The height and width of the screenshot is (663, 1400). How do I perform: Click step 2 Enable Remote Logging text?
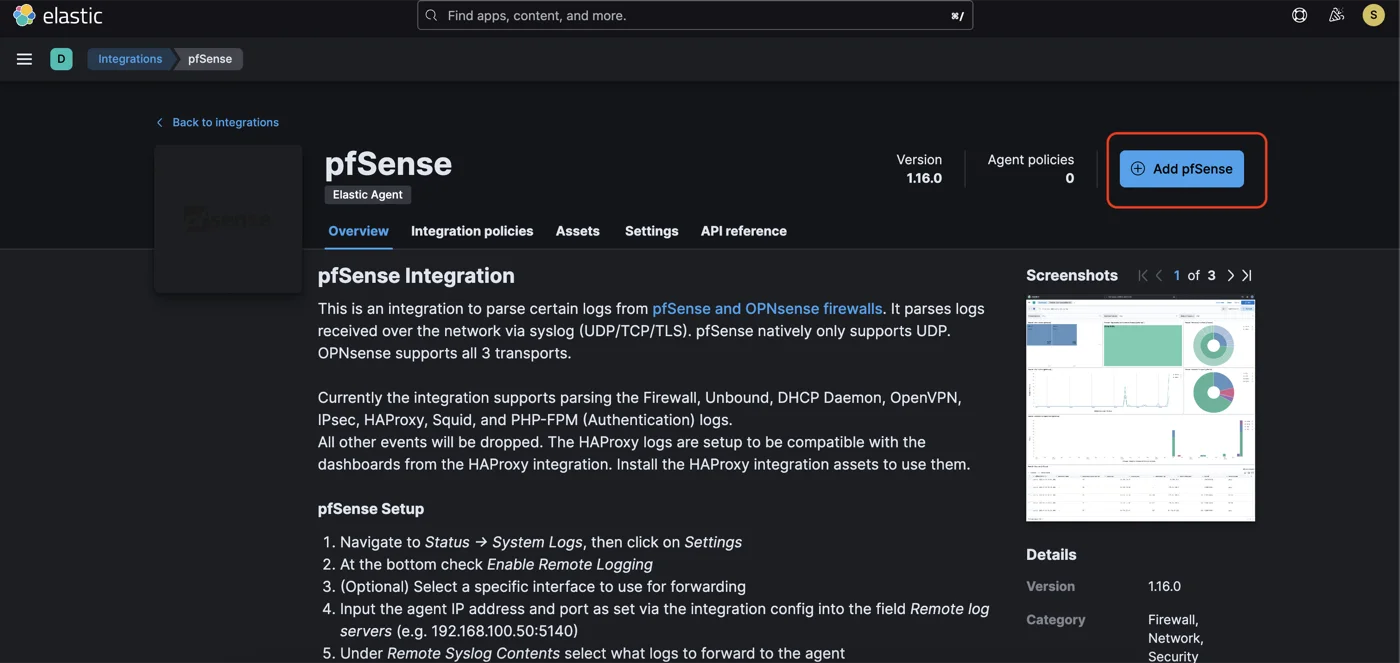[x=570, y=565]
